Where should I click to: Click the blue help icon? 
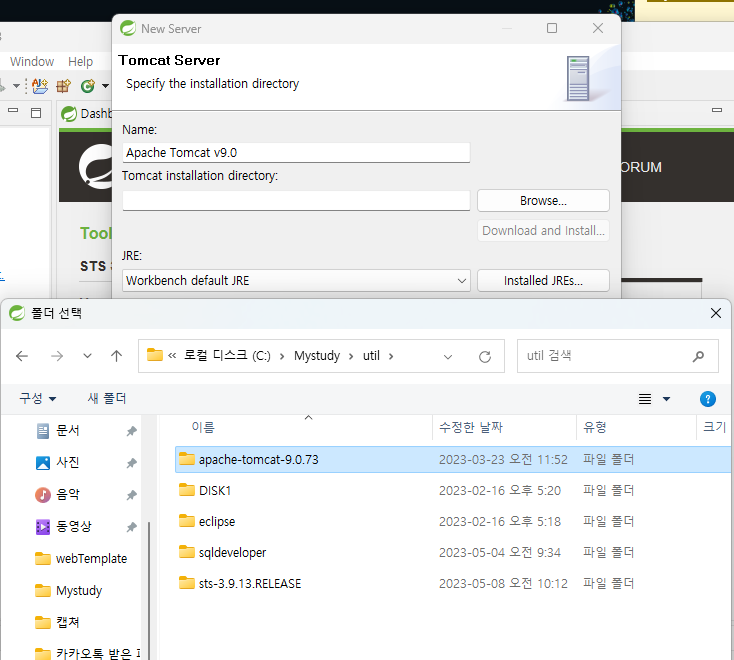(x=707, y=399)
